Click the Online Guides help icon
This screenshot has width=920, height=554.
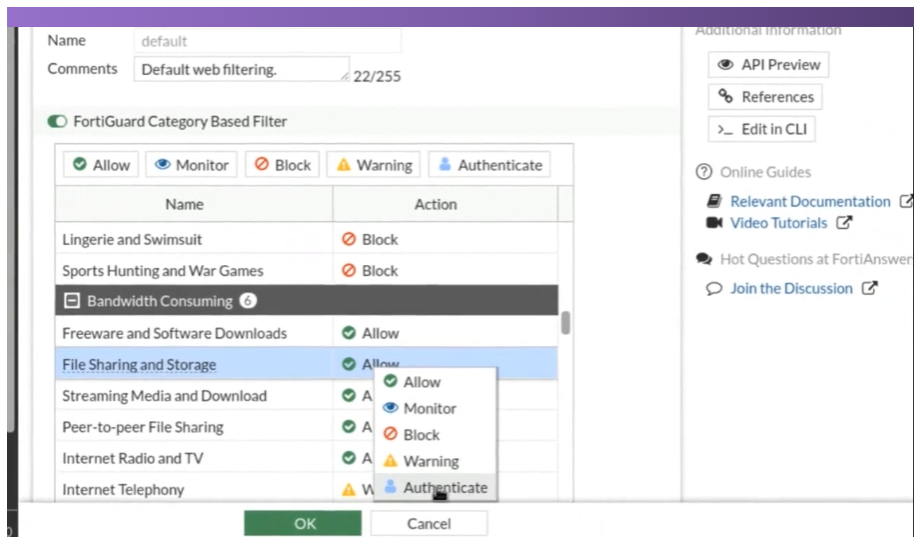703,172
